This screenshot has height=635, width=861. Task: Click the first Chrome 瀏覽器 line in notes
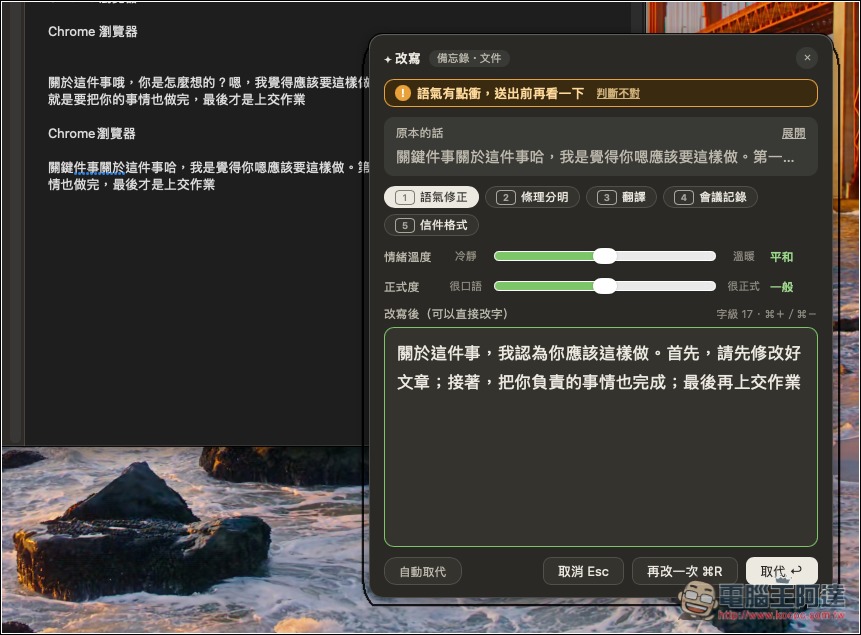point(92,32)
